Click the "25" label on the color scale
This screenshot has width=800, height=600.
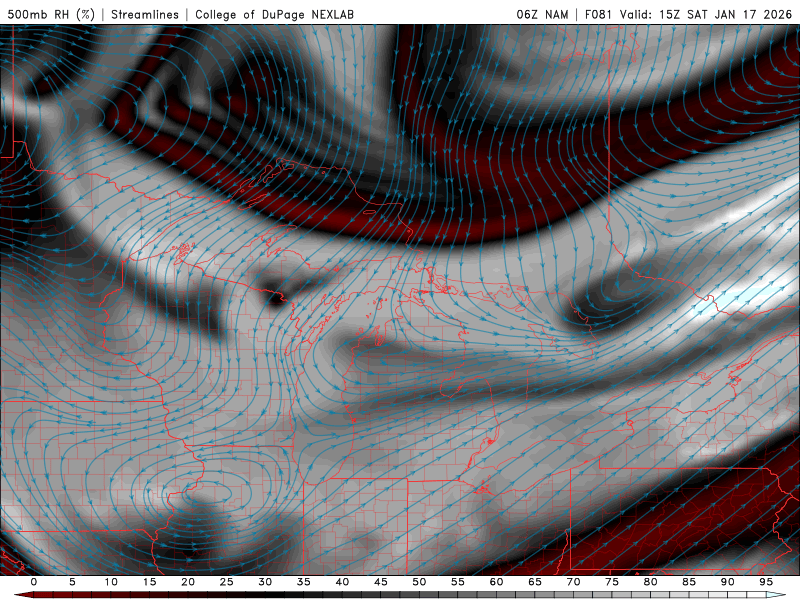click(227, 582)
